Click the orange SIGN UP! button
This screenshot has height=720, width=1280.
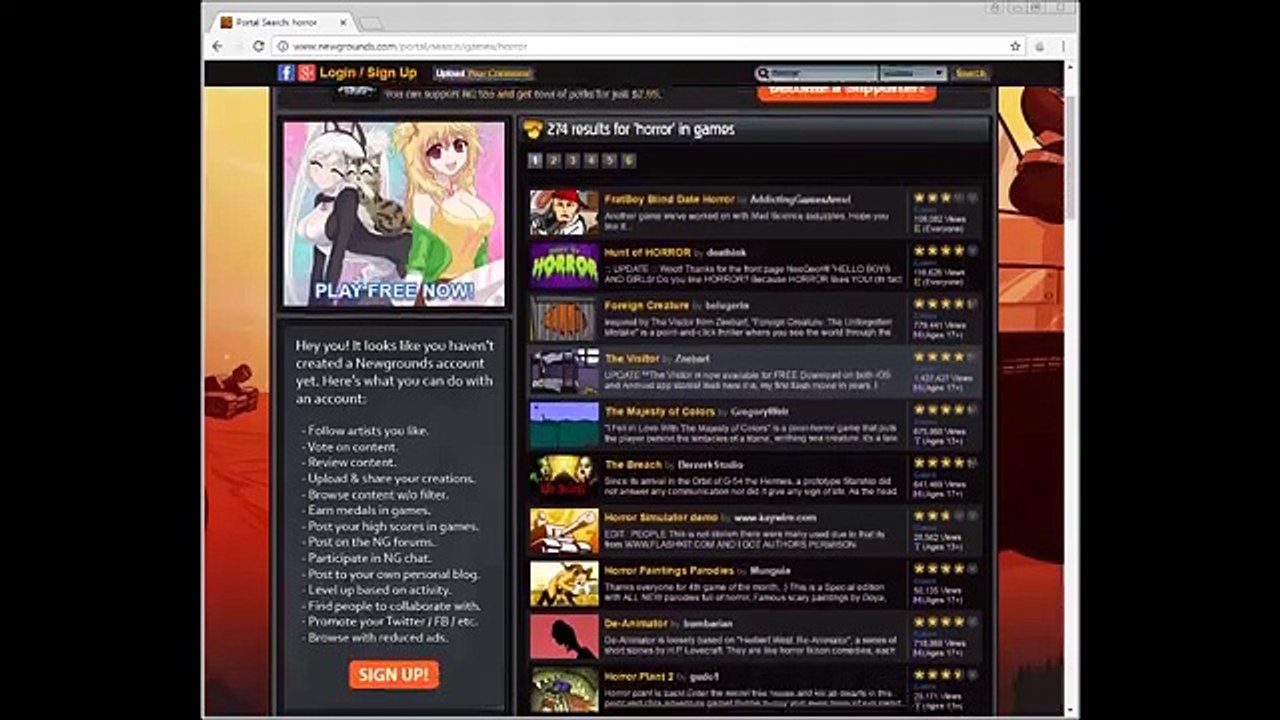[394, 674]
